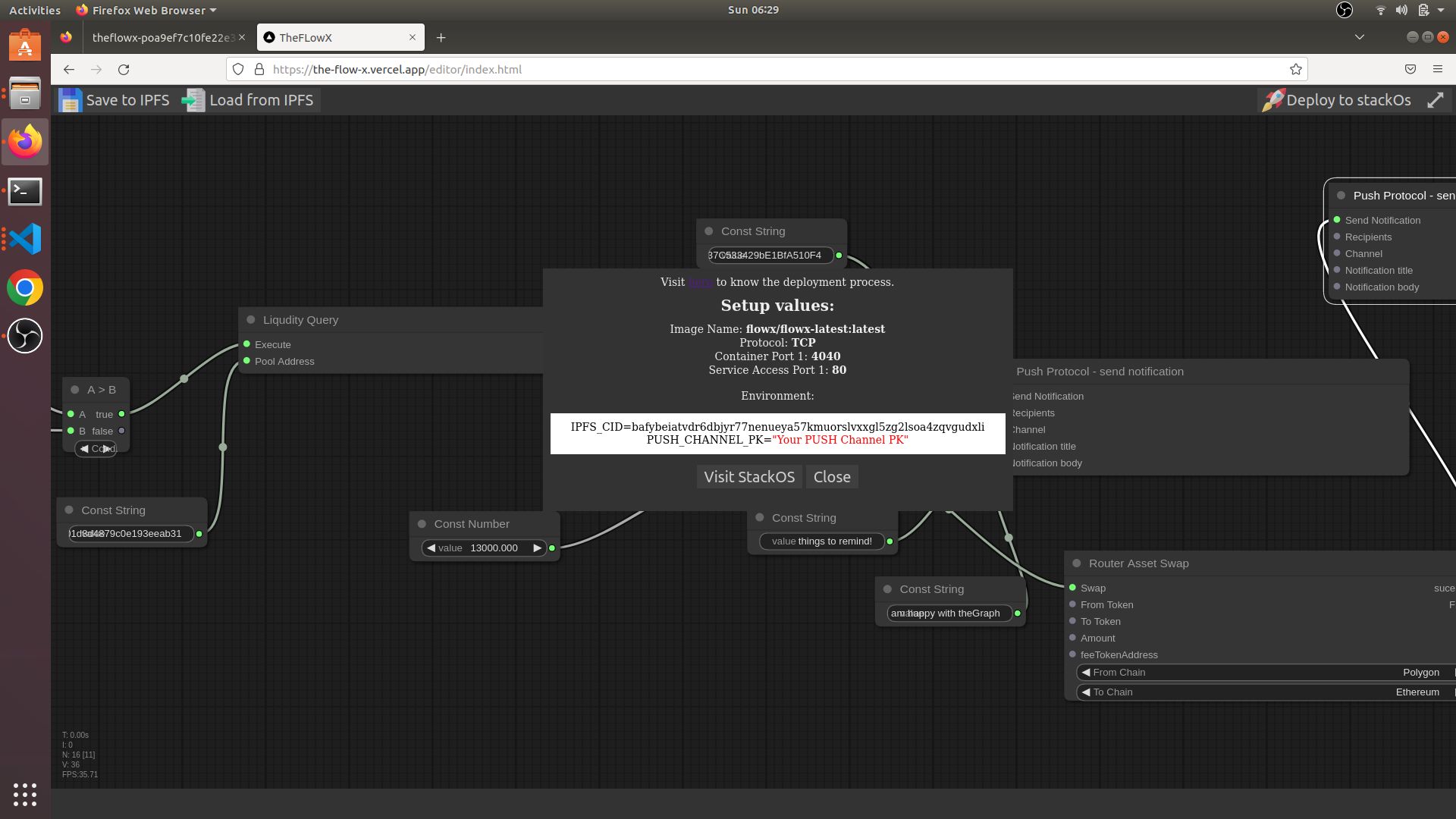Click the Close button on setup dialog
1456x819 pixels.
832,476
